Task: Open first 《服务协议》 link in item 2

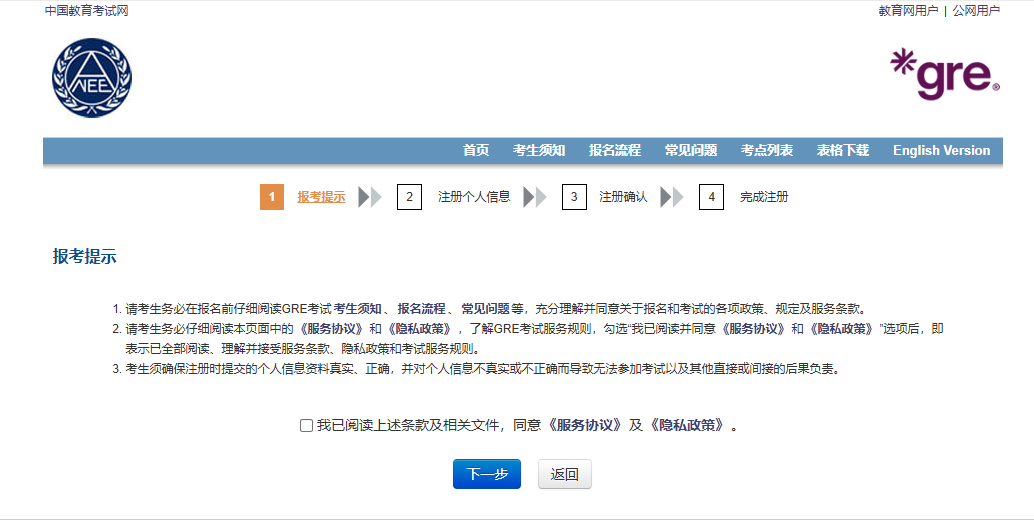Action: click(x=331, y=328)
